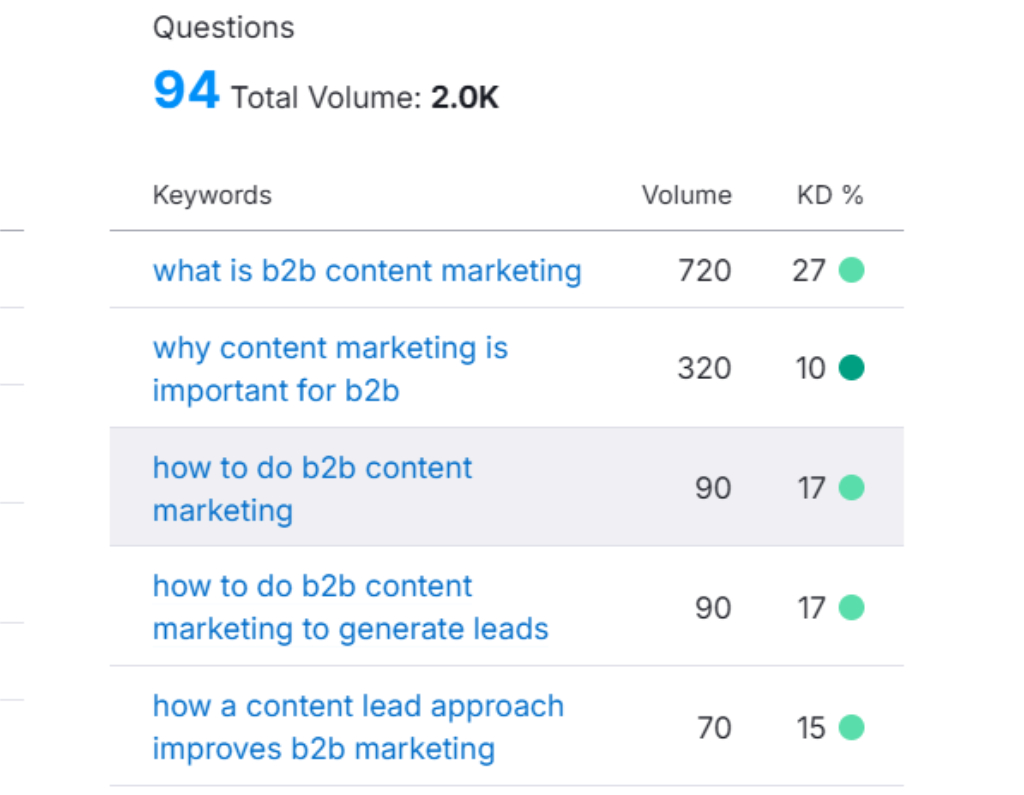
Task: Click the KD dot beside value 15
Action: (851, 727)
